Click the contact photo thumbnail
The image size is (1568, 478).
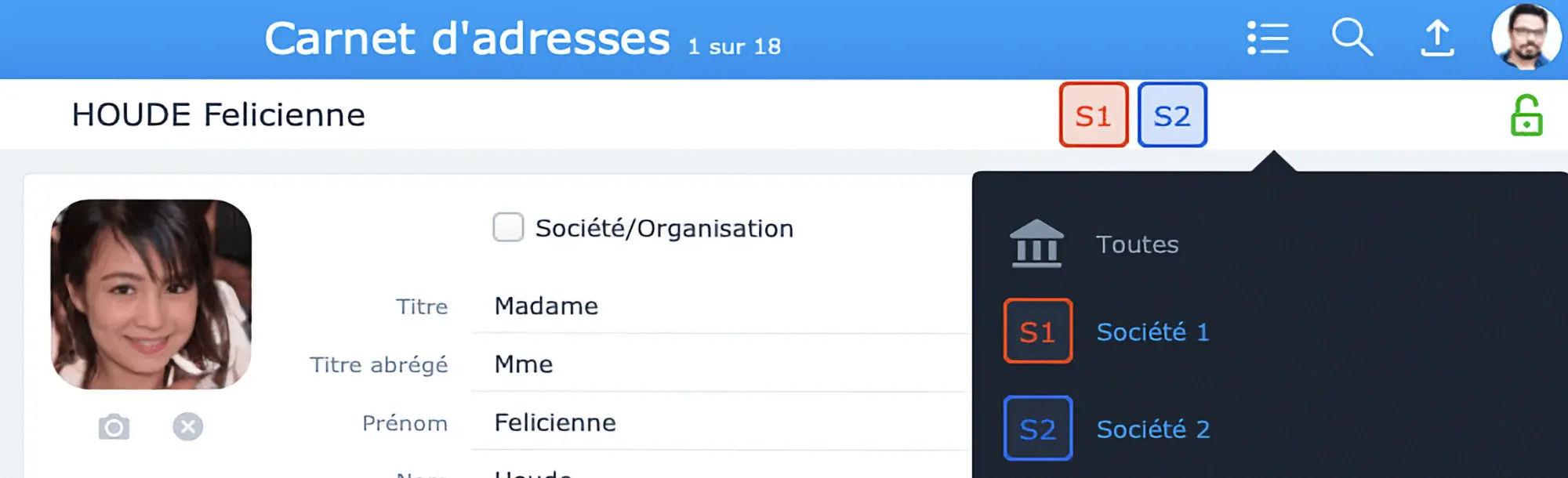151,295
